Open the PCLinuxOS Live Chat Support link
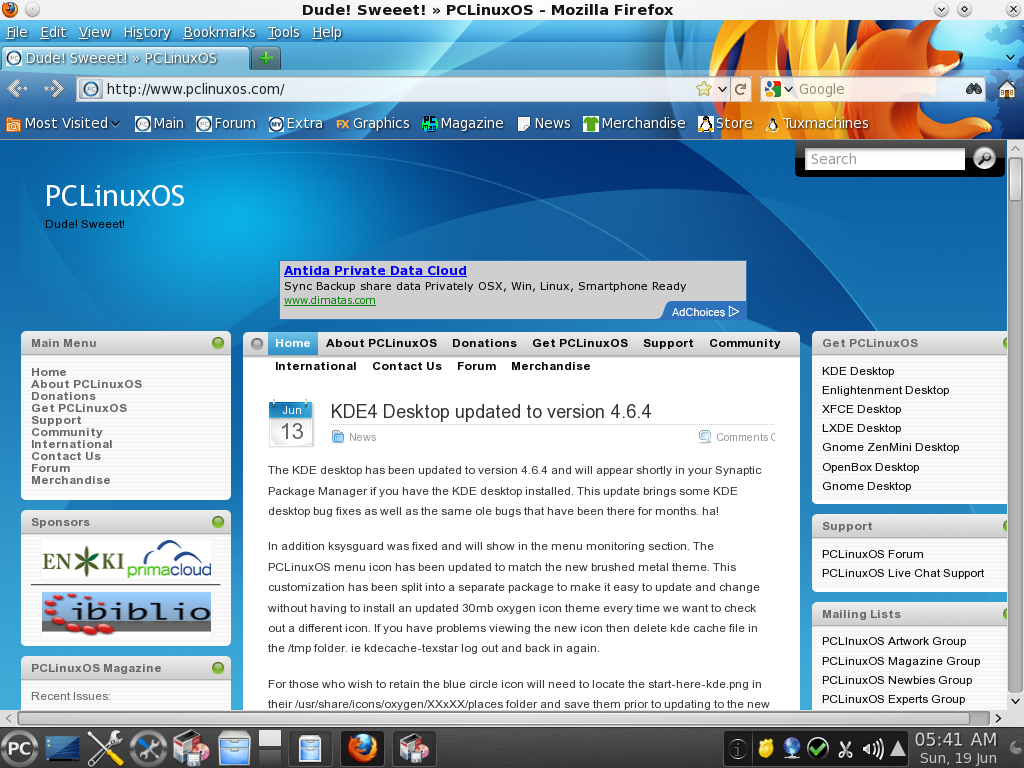The width and height of the screenshot is (1024, 768). [x=903, y=573]
